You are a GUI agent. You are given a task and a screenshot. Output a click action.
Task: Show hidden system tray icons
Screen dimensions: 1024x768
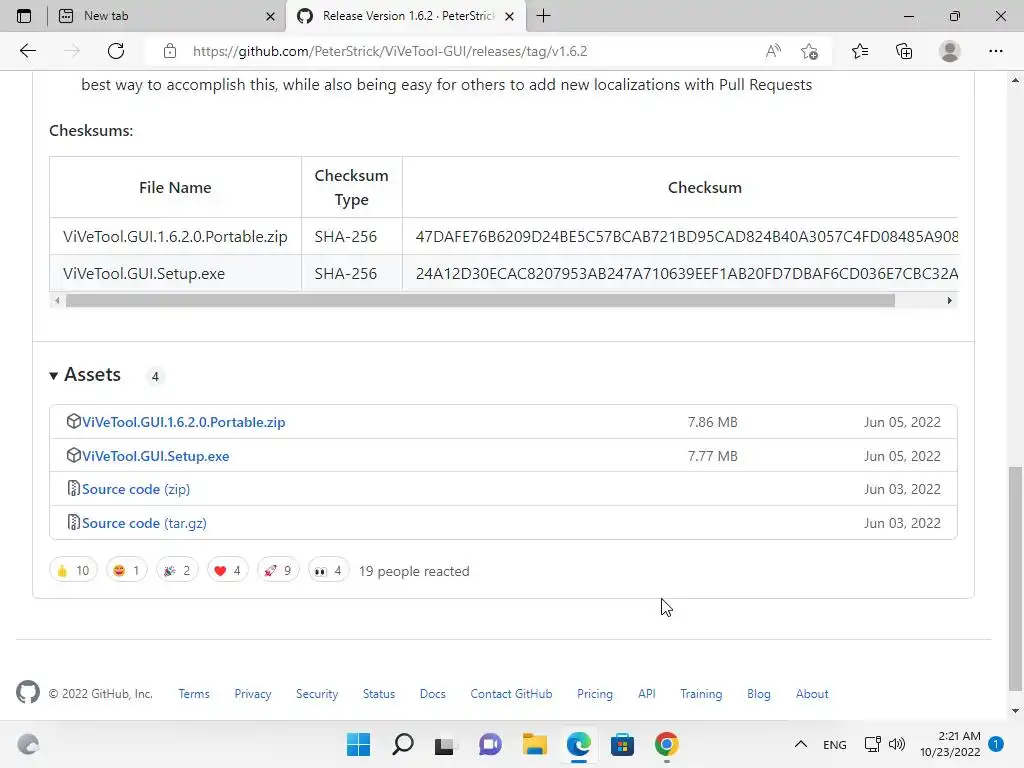(801, 744)
